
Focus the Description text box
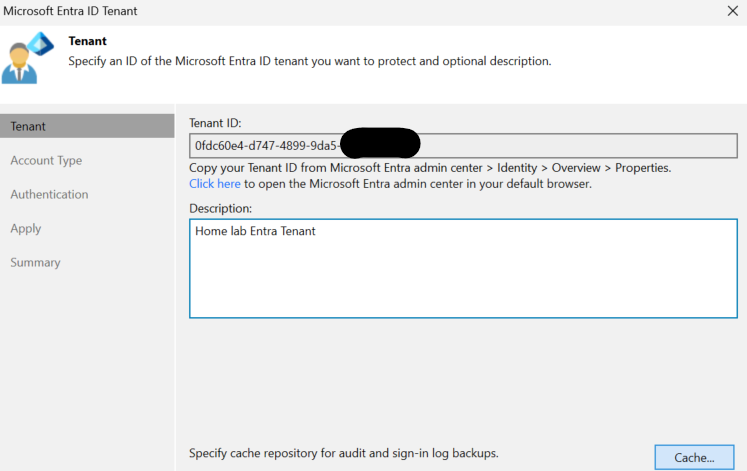pyautogui.click(x=463, y=269)
